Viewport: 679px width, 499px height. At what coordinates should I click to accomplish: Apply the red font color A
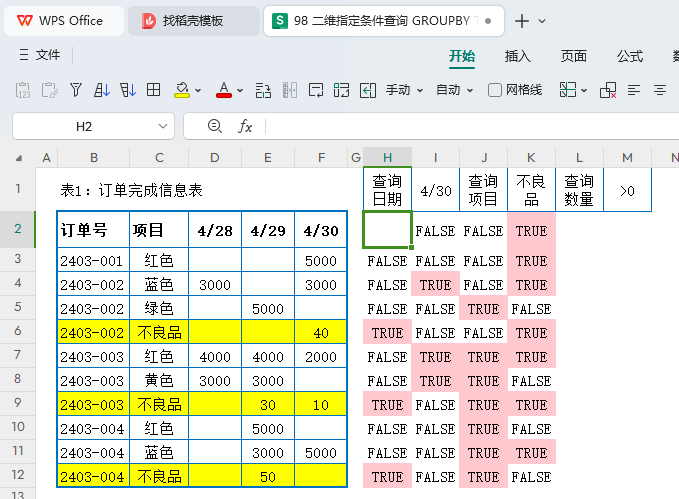point(224,90)
